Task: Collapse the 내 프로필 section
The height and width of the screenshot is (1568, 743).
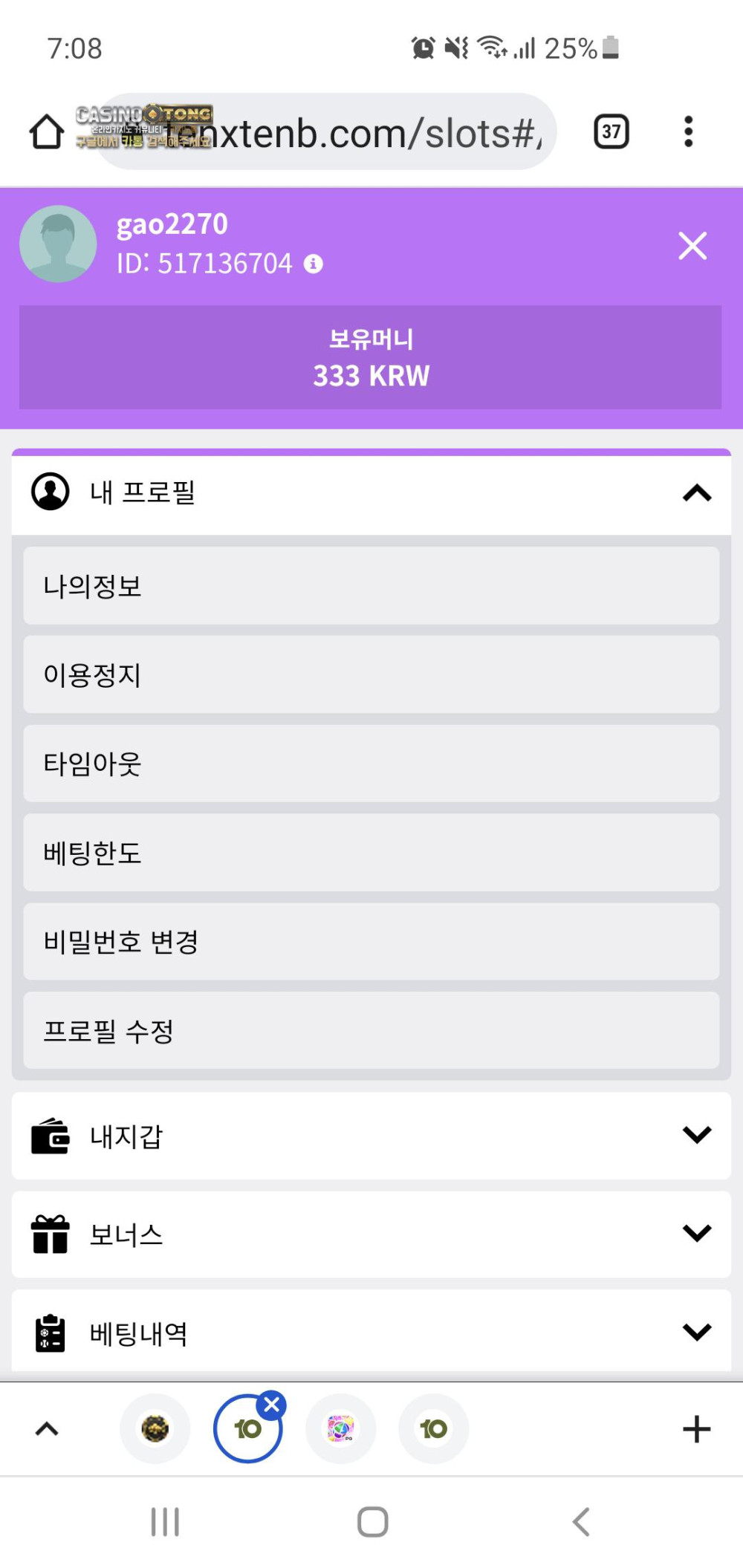Action: [696, 493]
